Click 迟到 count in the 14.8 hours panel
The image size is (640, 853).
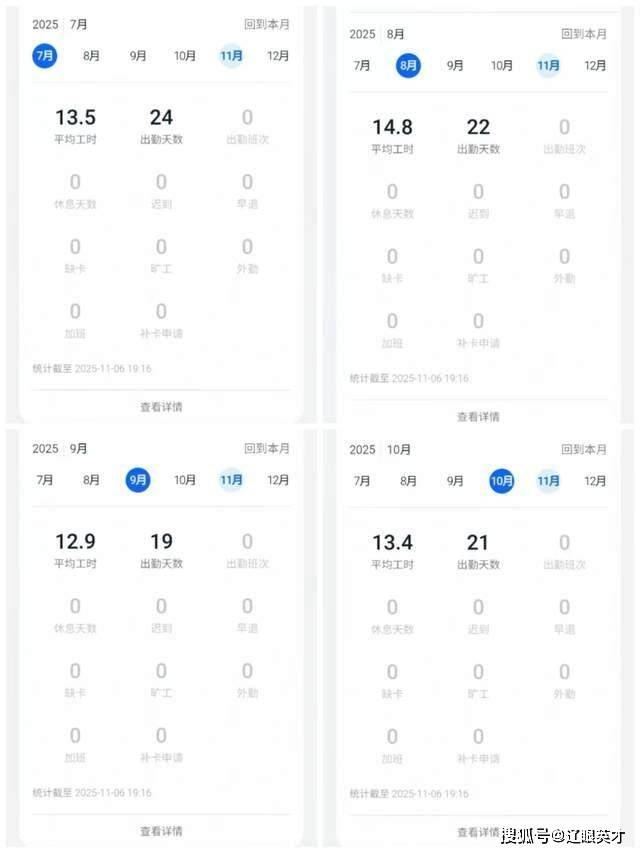(478, 200)
